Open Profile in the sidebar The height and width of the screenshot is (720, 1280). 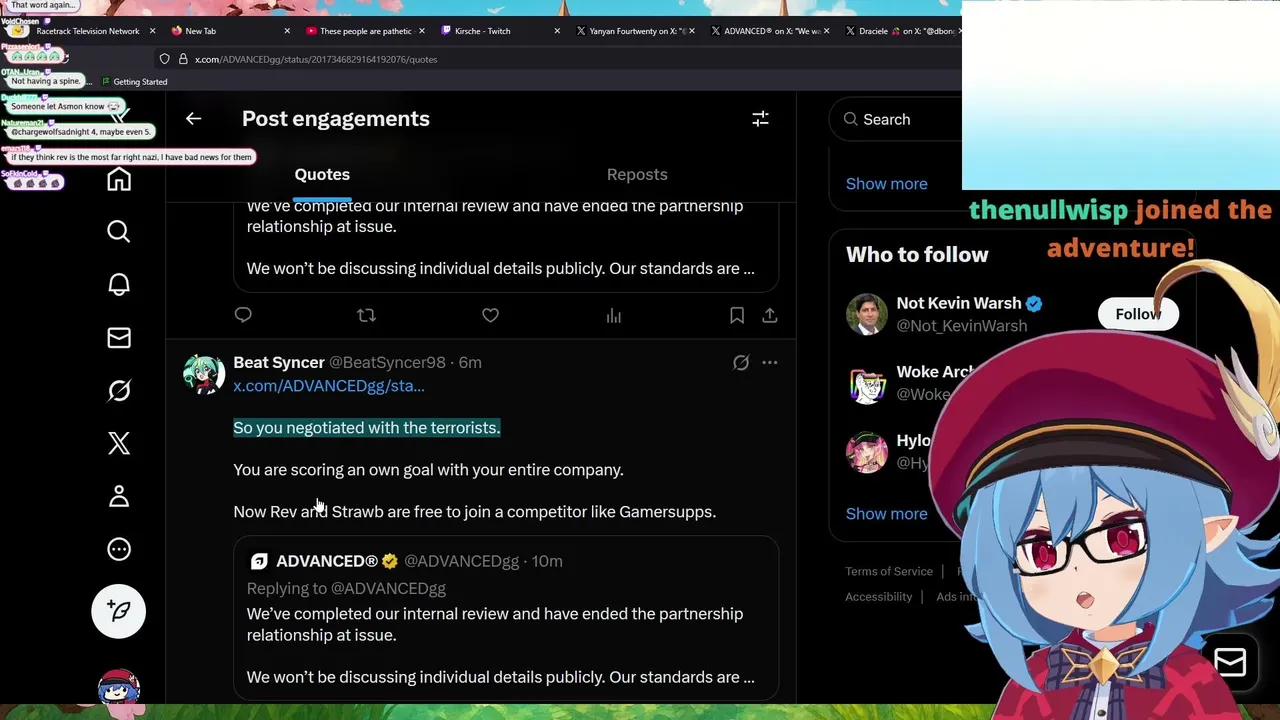click(x=119, y=496)
